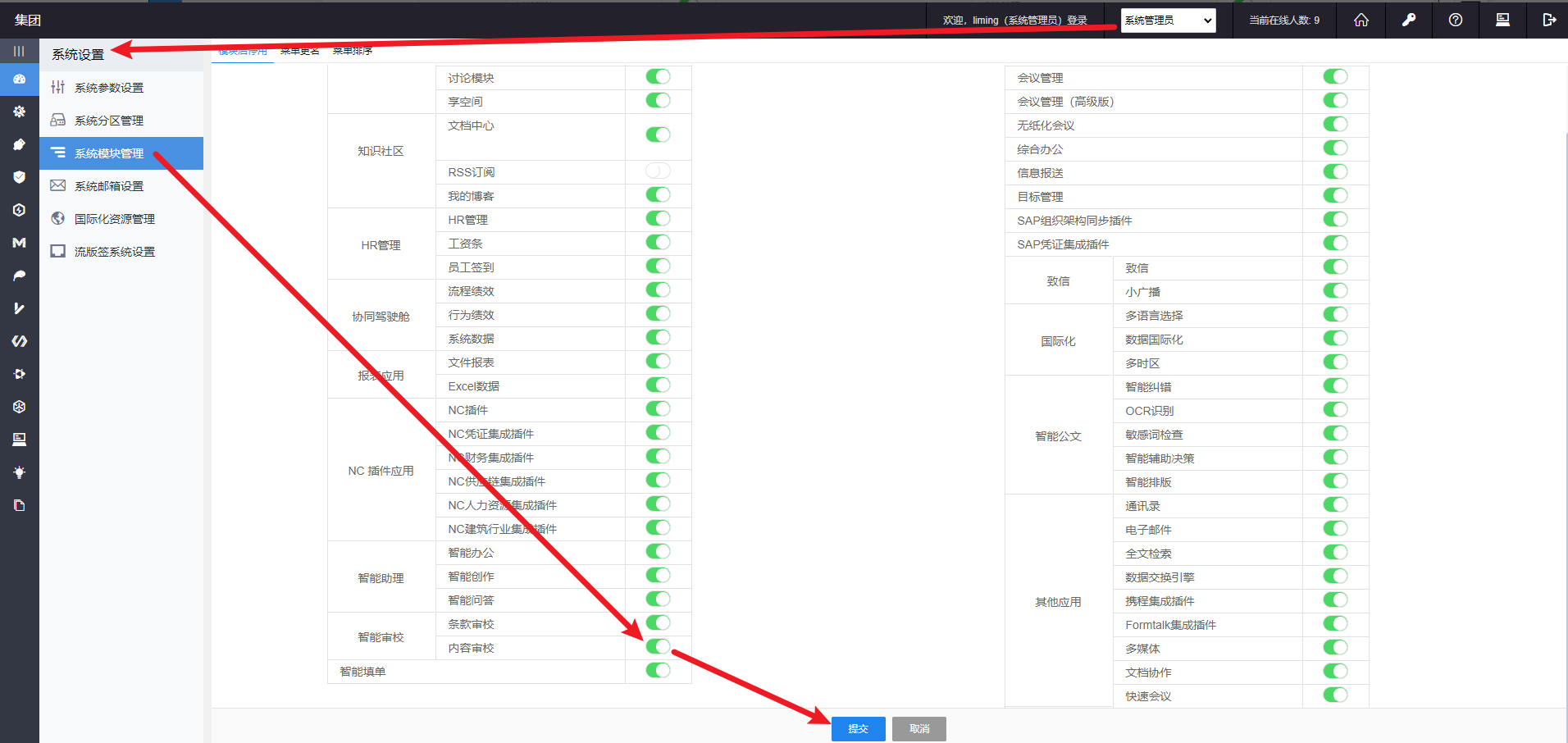Turn off the 智能创作 switch
The height and width of the screenshot is (743, 1568).
658,576
